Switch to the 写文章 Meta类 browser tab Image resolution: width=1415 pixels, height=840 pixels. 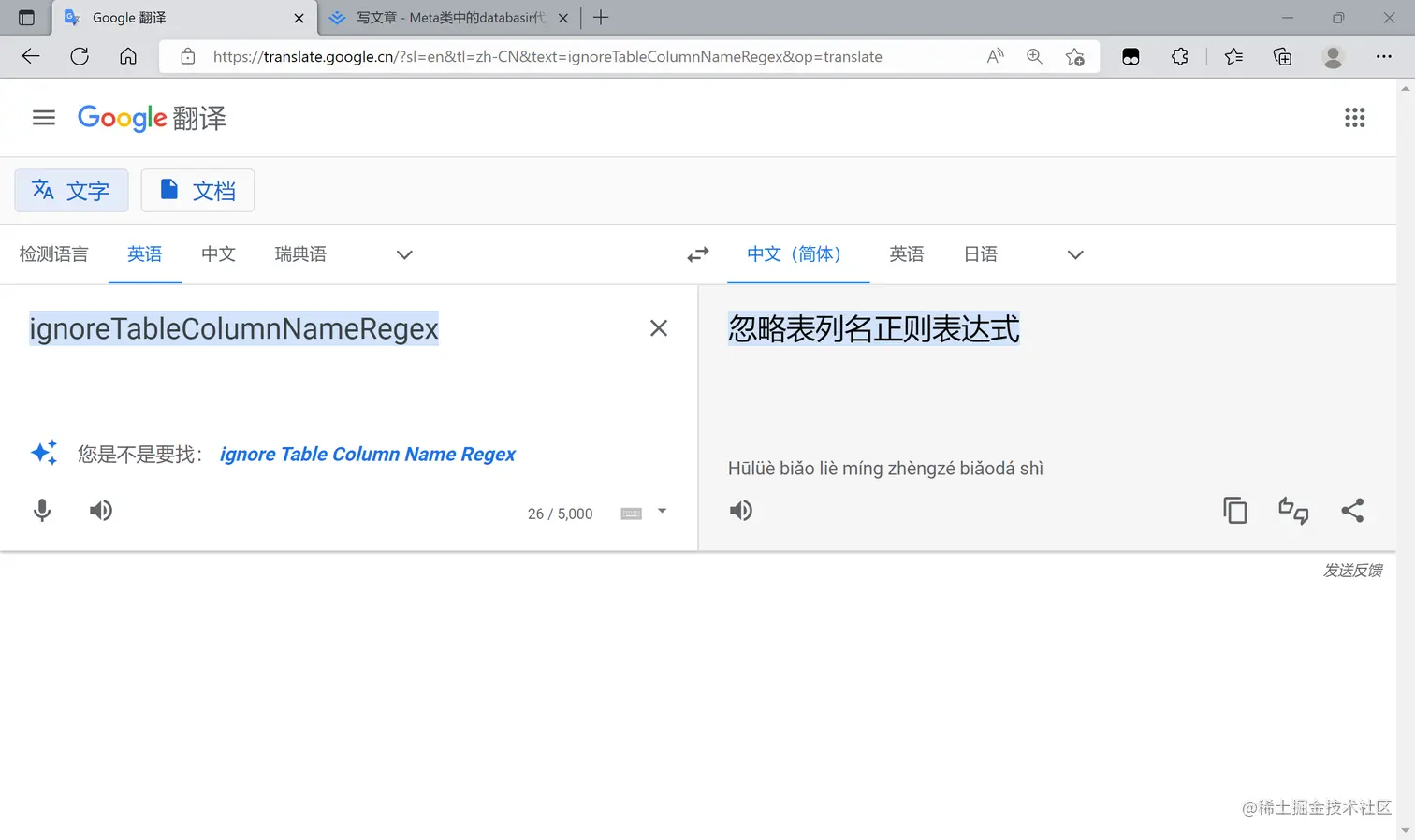coord(449,18)
